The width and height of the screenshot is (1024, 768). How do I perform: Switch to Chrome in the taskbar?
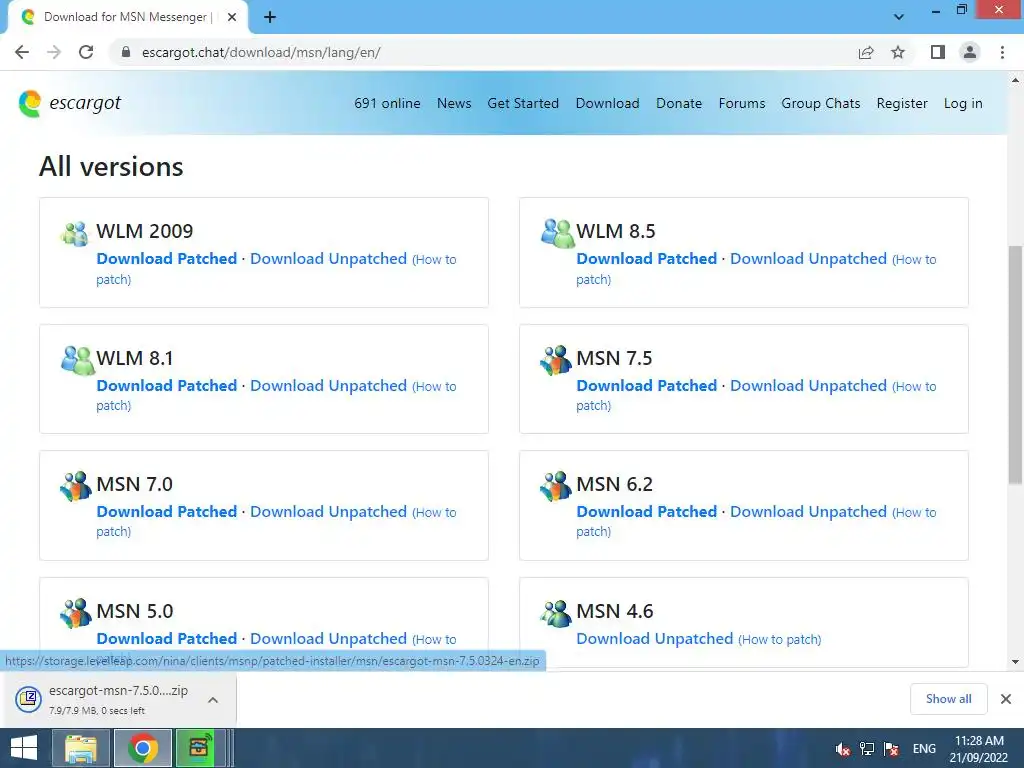[x=143, y=748]
